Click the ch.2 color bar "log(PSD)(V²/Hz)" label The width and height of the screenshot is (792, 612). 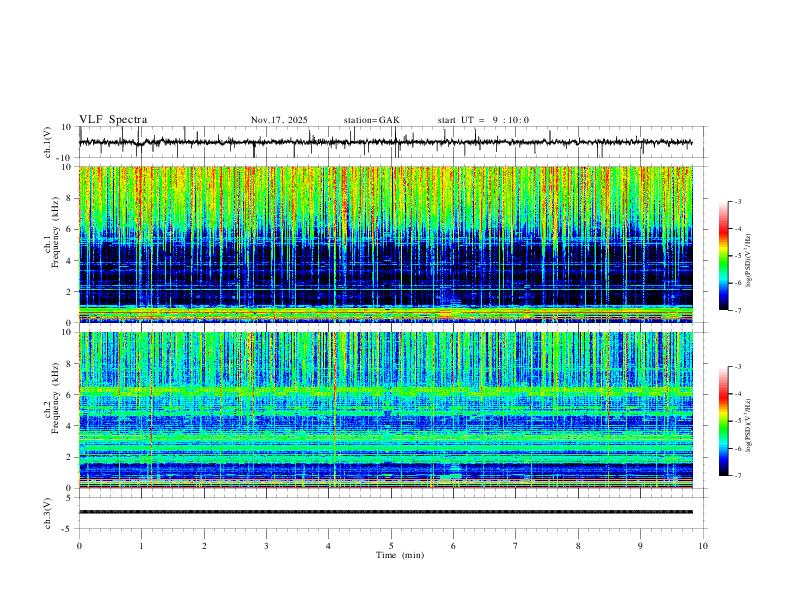[x=748, y=426]
